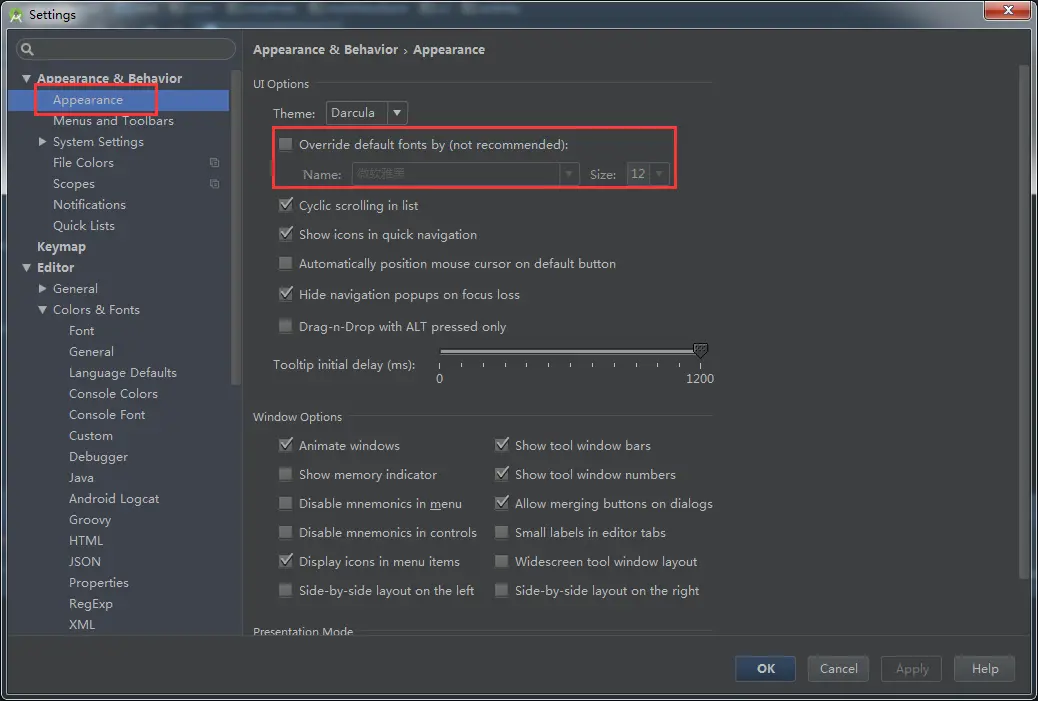This screenshot has width=1038, height=701.
Task: Enable Override default fonts checkbox
Action: tap(285, 144)
